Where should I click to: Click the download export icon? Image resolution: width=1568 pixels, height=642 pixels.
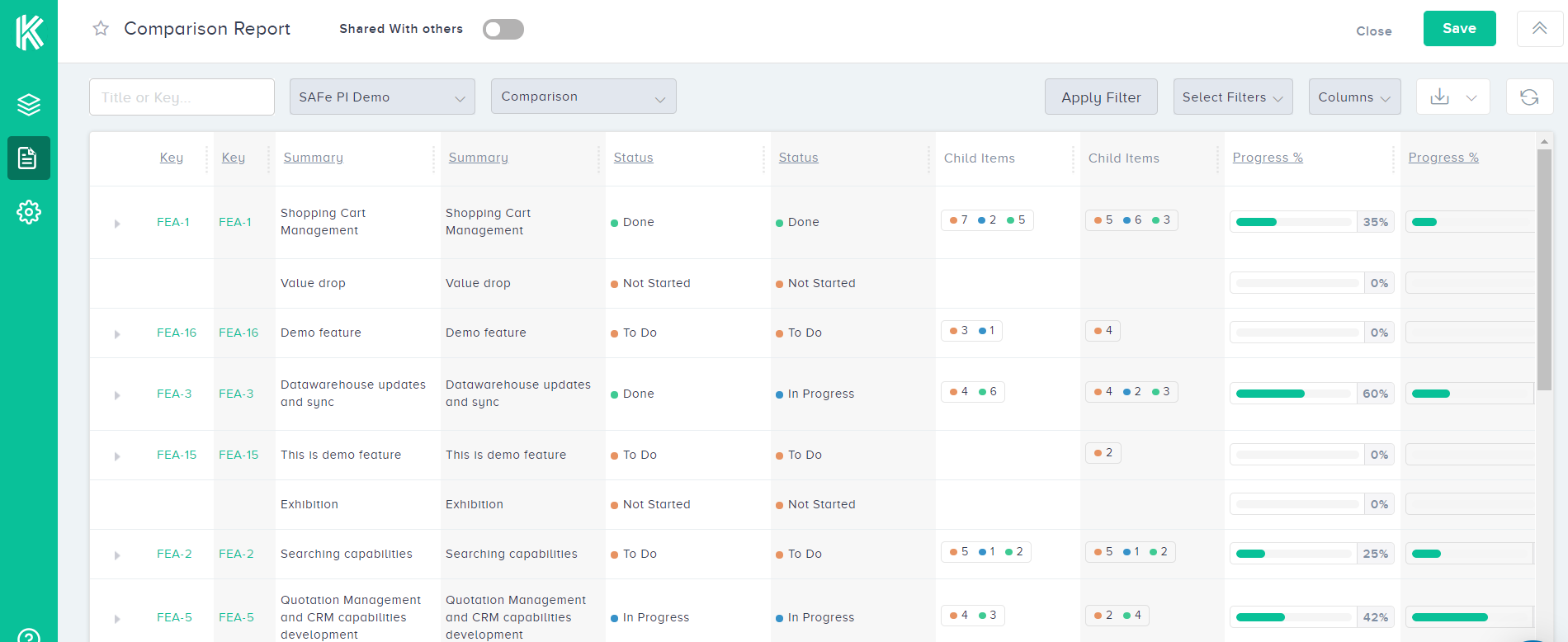point(1439,97)
